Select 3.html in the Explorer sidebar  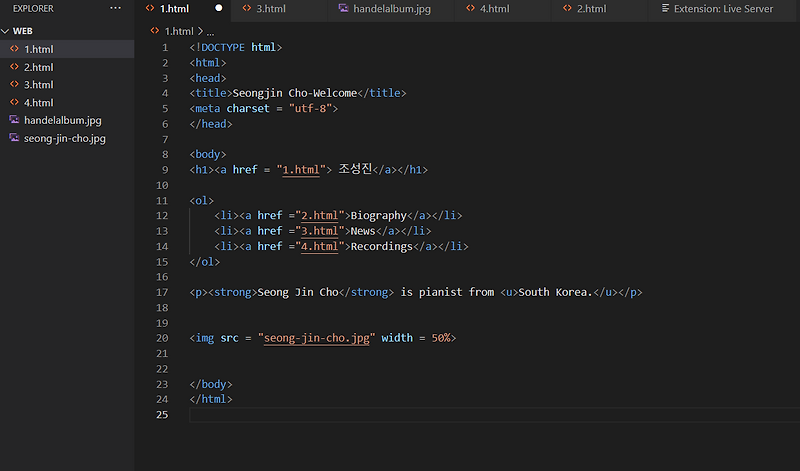[x=38, y=85]
